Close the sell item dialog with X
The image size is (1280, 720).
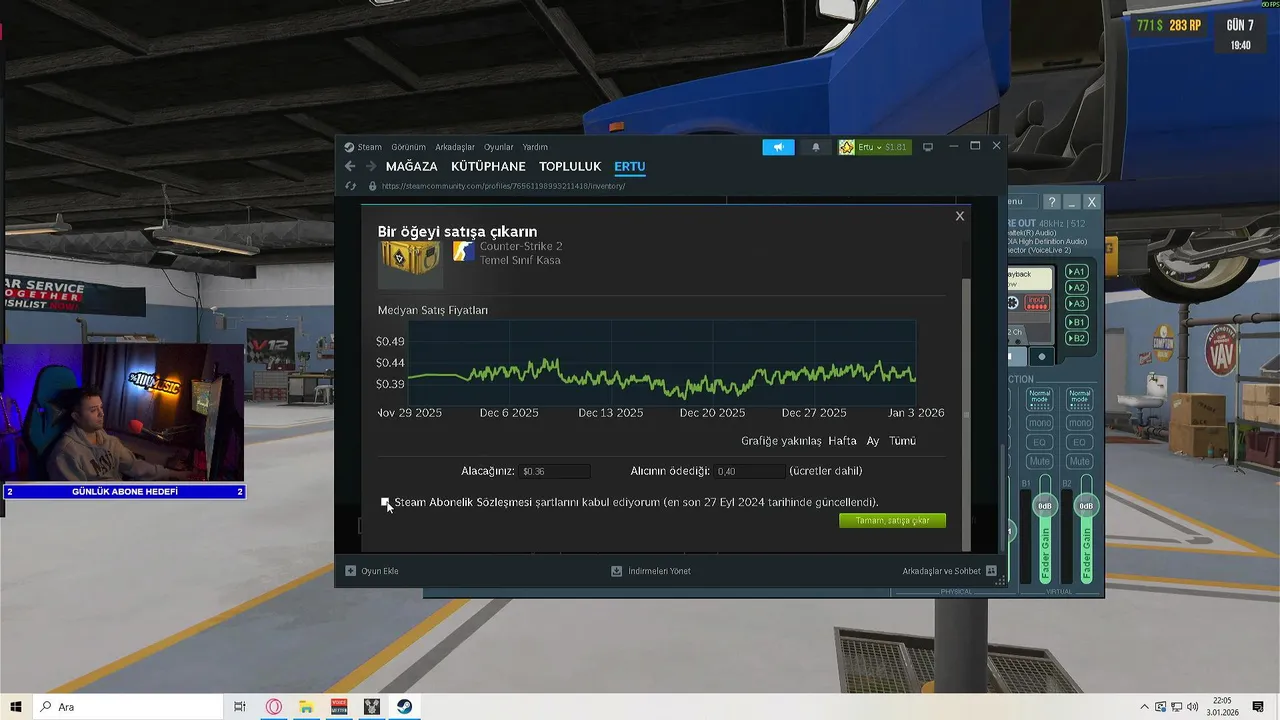tap(960, 216)
